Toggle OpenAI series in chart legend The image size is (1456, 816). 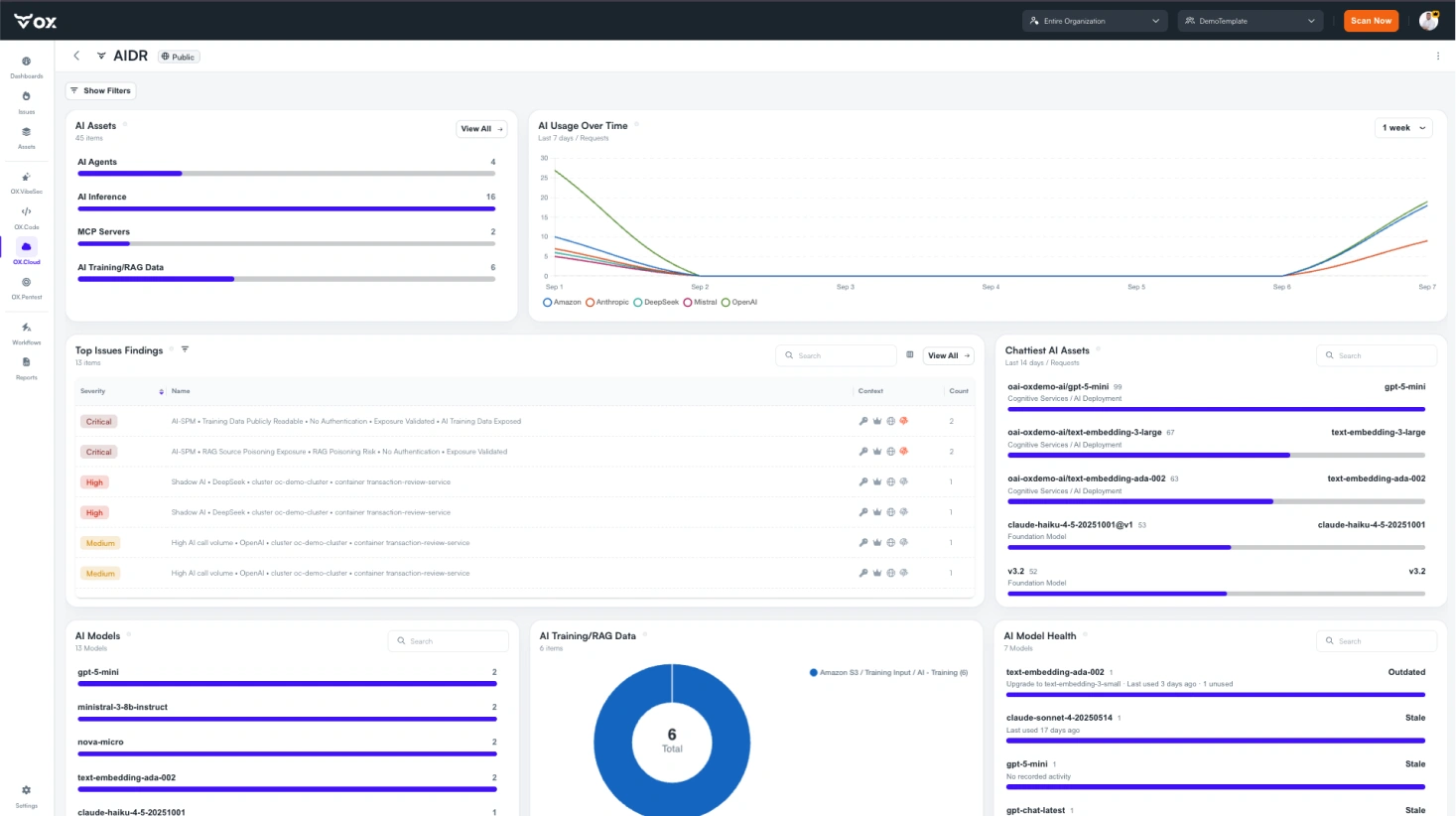pyautogui.click(x=739, y=302)
